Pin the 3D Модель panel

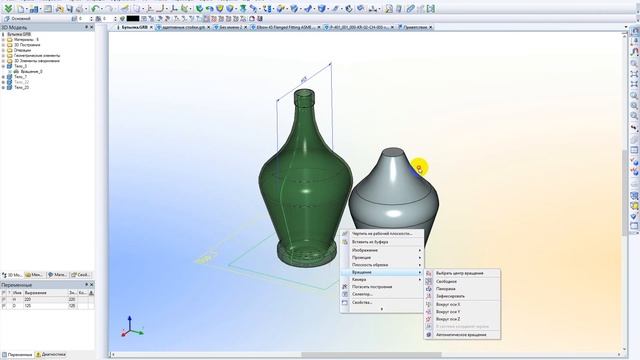[x=86, y=27]
